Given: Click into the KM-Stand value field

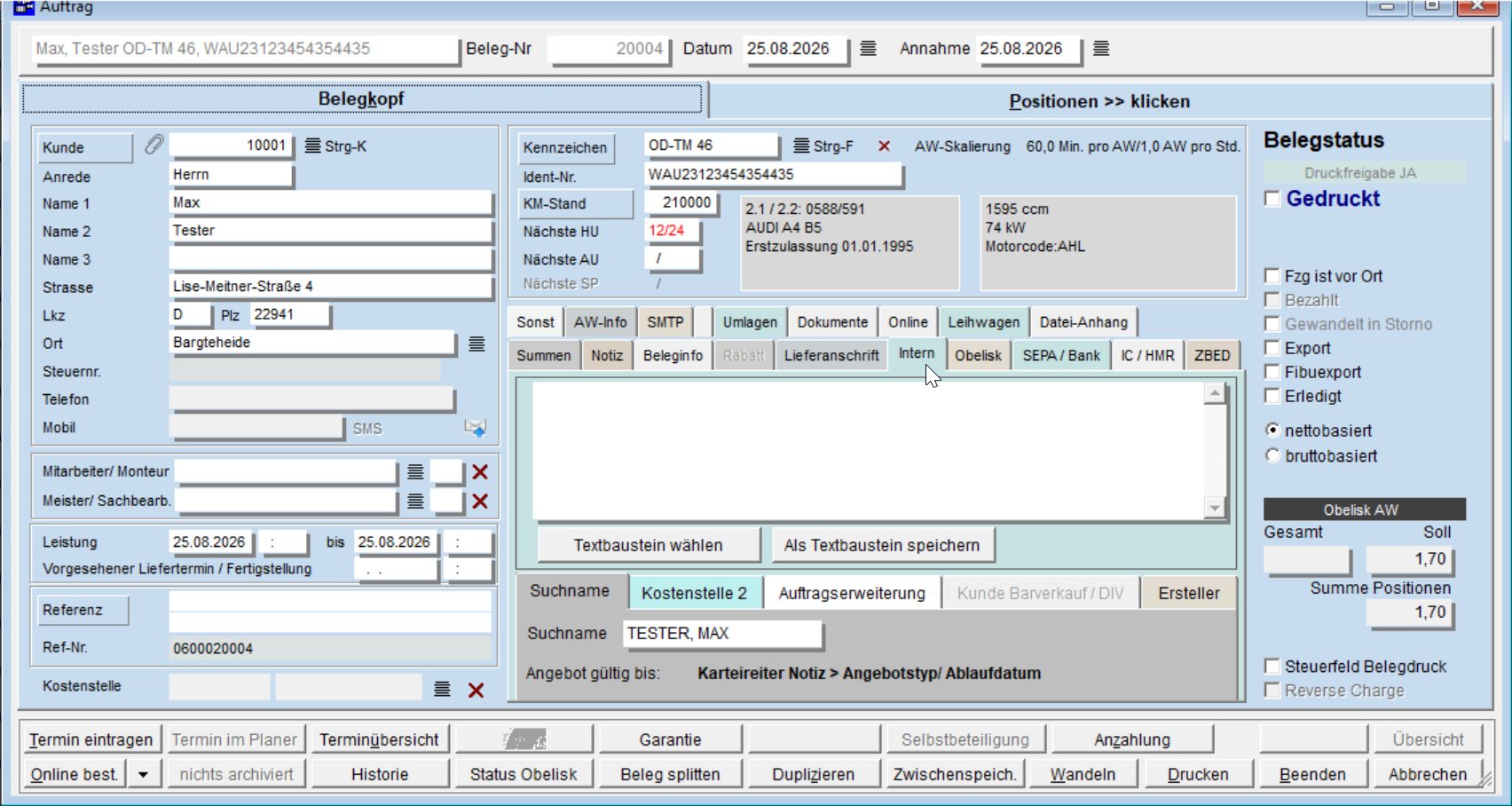Looking at the screenshot, I should pos(681,202).
